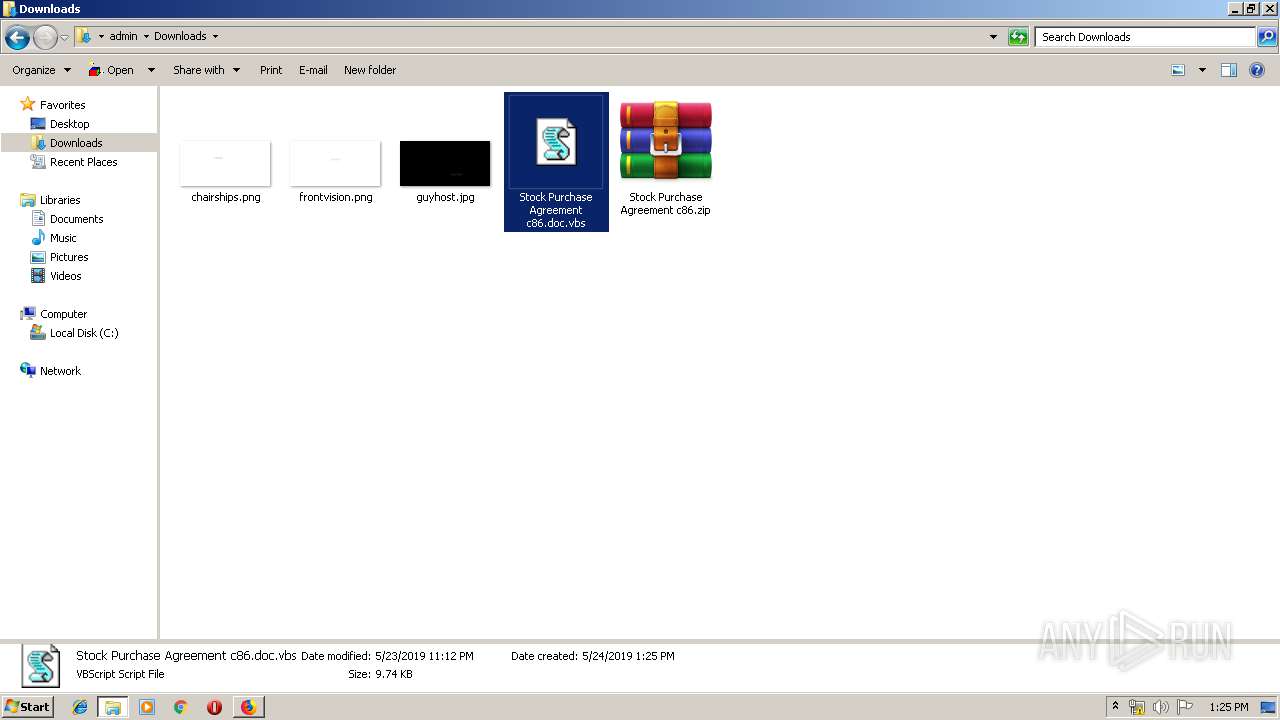Show hidden system tray icons

[x=1116, y=707]
